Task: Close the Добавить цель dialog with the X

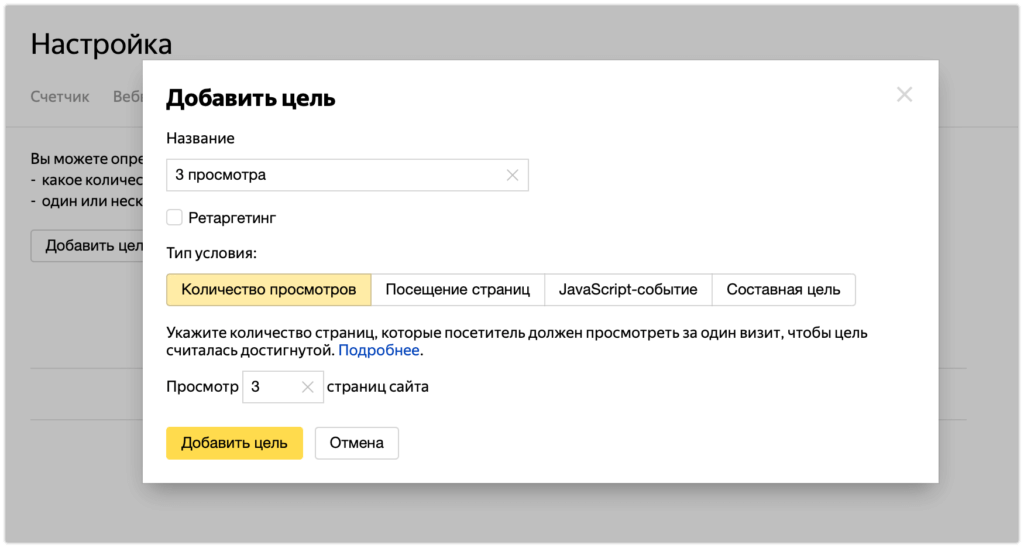Action: 904,95
